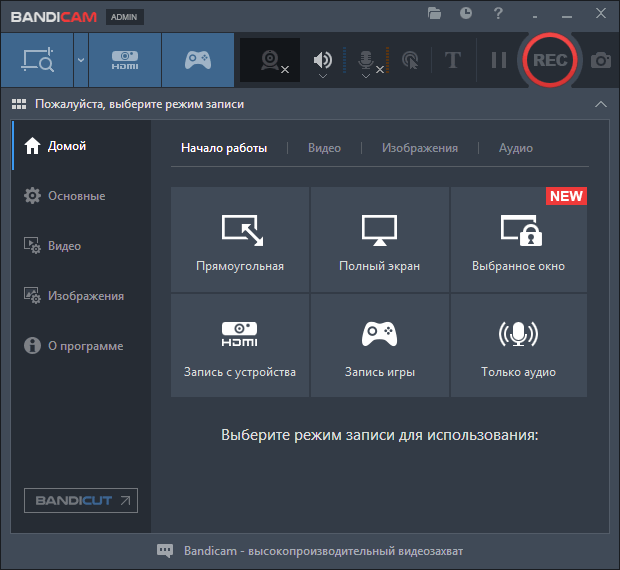Expand the speaker sound options

tap(323, 75)
